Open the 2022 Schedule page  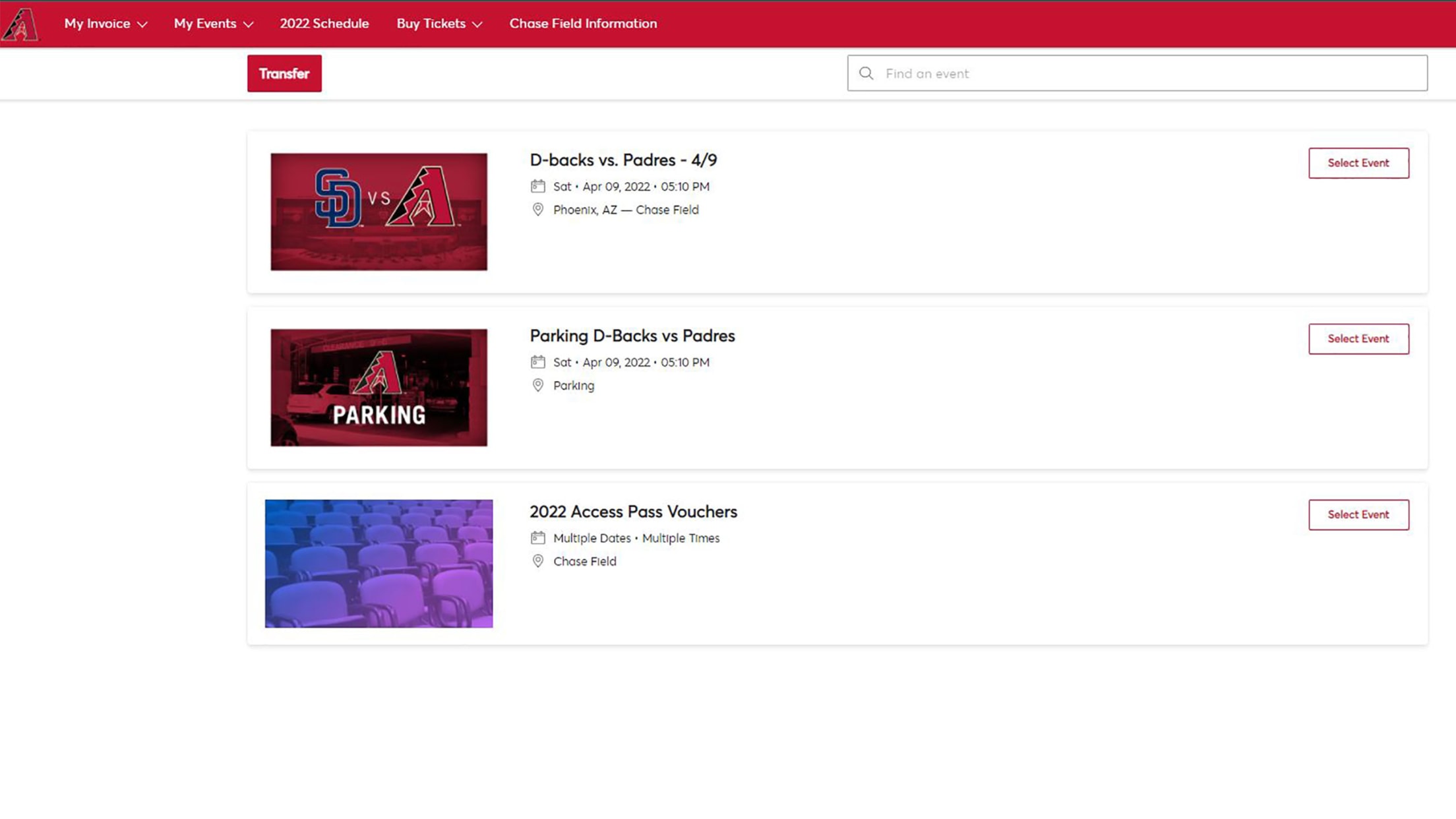(x=324, y=24)
